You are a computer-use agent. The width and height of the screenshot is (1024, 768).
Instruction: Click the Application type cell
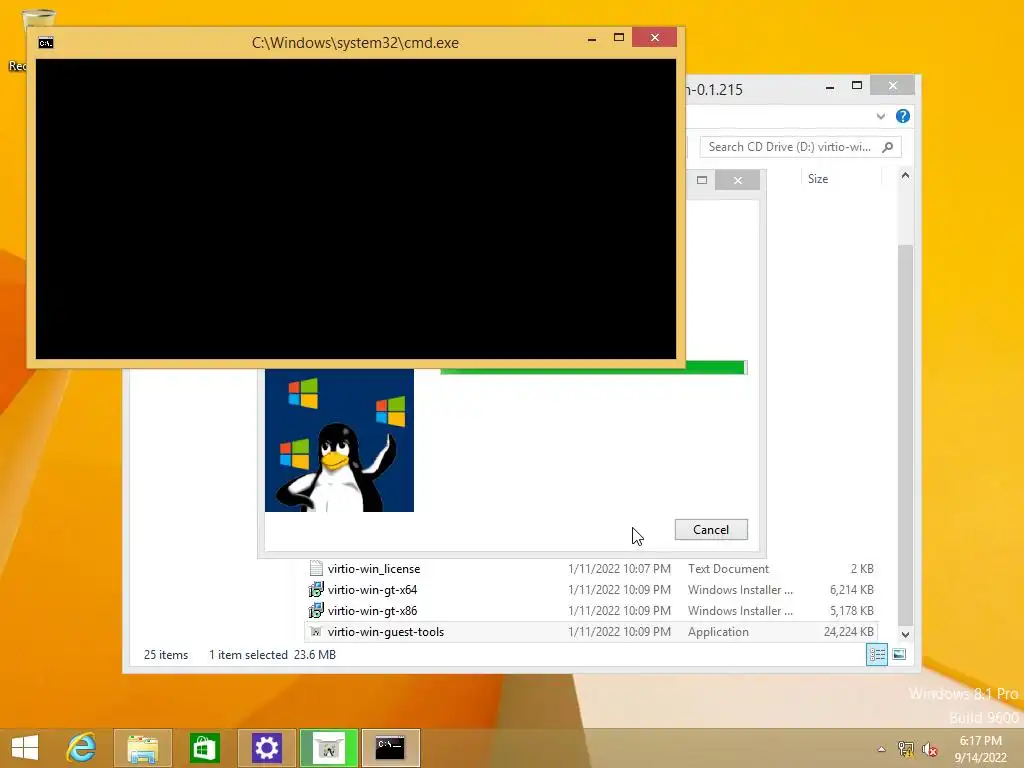718,632
